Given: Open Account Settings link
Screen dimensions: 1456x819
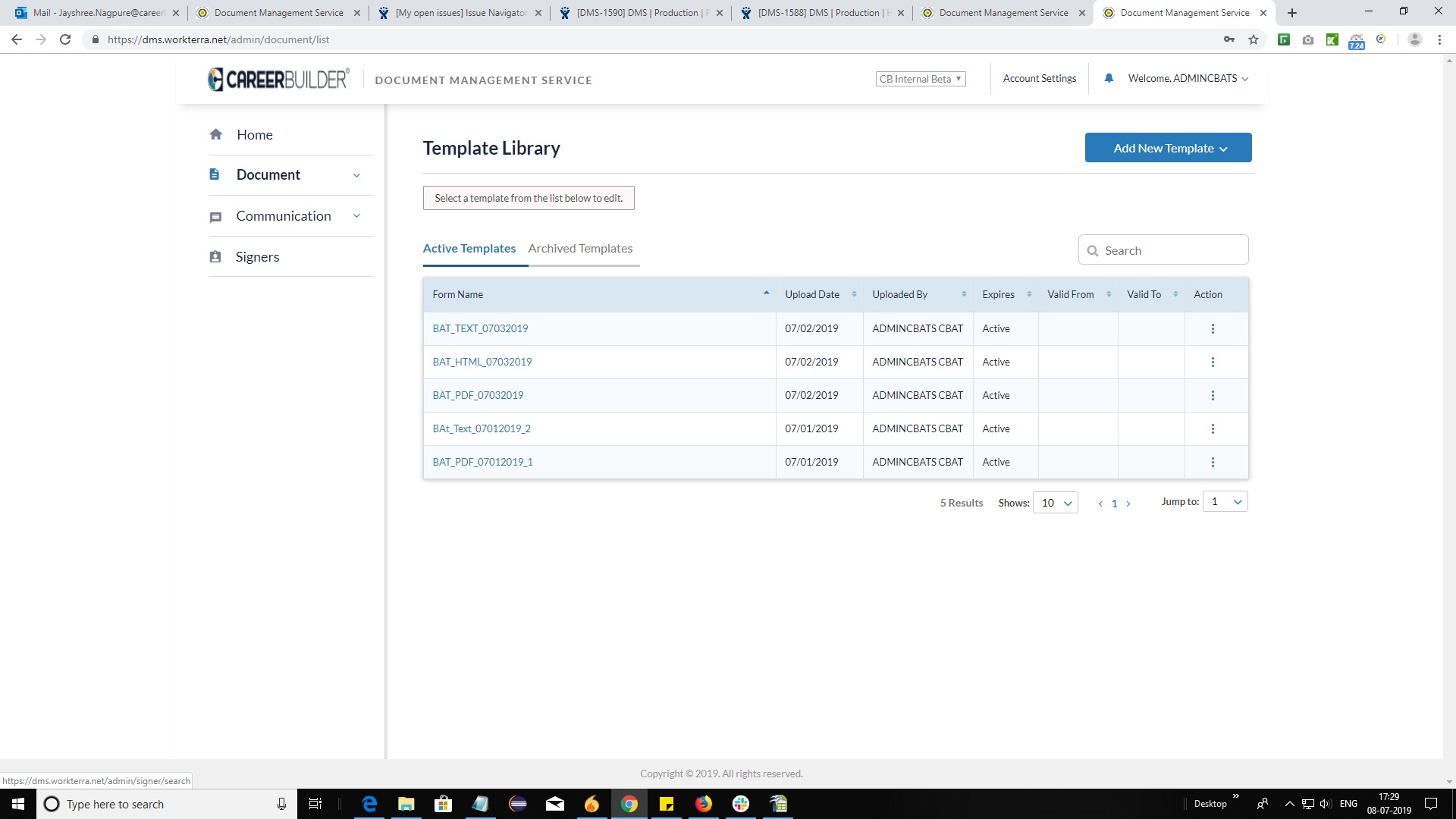Looking at the screenshot, I should [x=1040, y=78].
